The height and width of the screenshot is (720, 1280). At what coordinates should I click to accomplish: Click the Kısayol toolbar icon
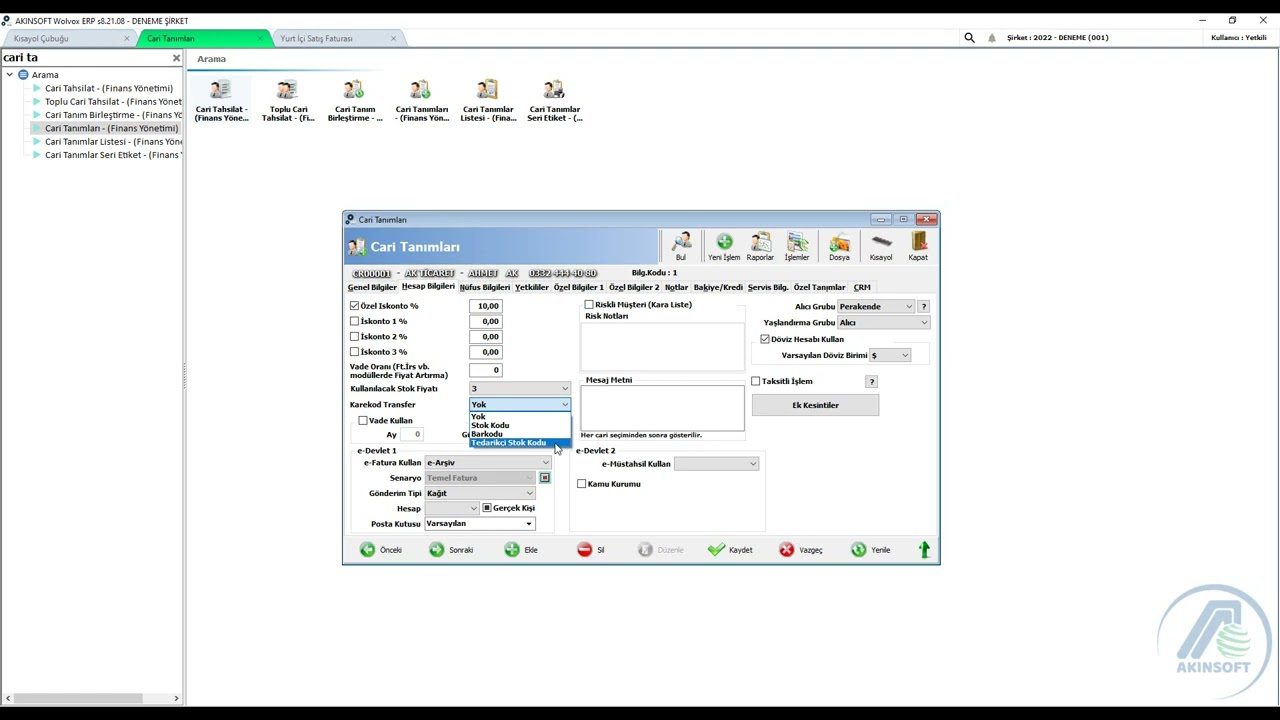pos(881,246)
